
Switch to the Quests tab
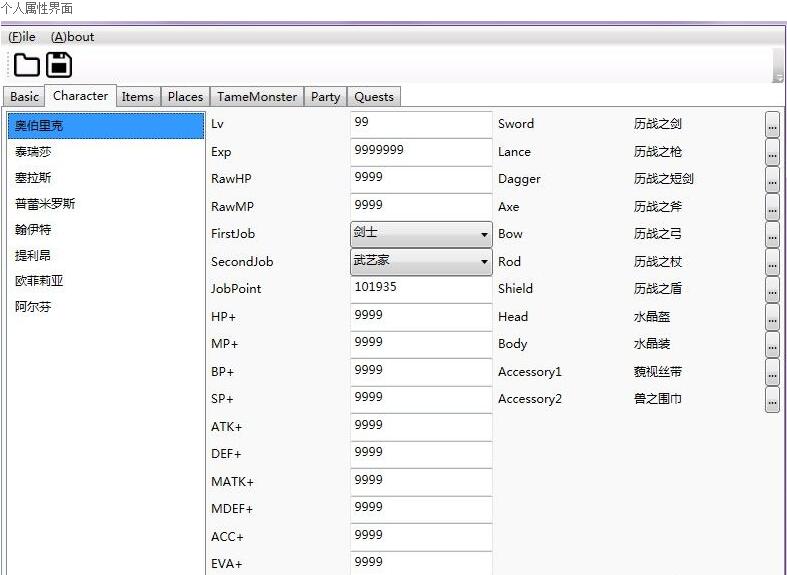(374, 96)
